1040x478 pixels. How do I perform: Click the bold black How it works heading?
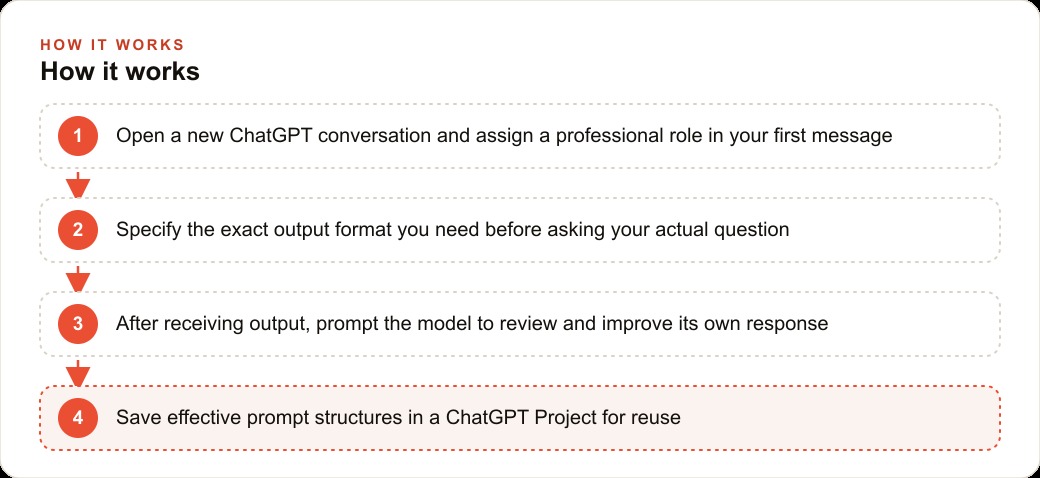tap(120, 72)
